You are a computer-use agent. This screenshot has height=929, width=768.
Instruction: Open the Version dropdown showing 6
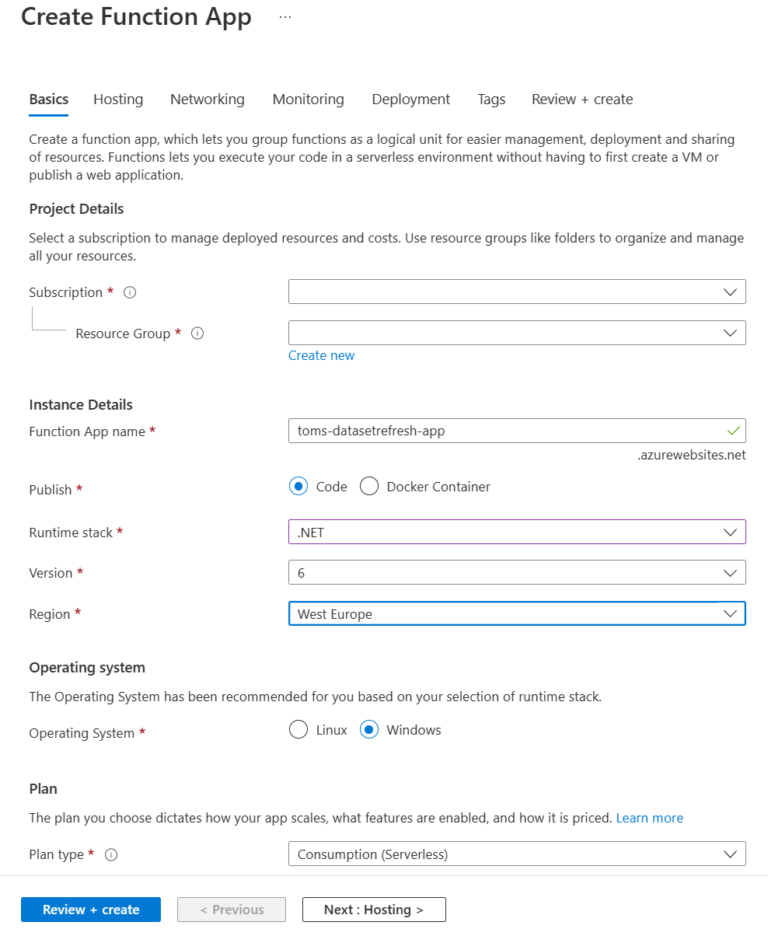click(x=517, y=572)
